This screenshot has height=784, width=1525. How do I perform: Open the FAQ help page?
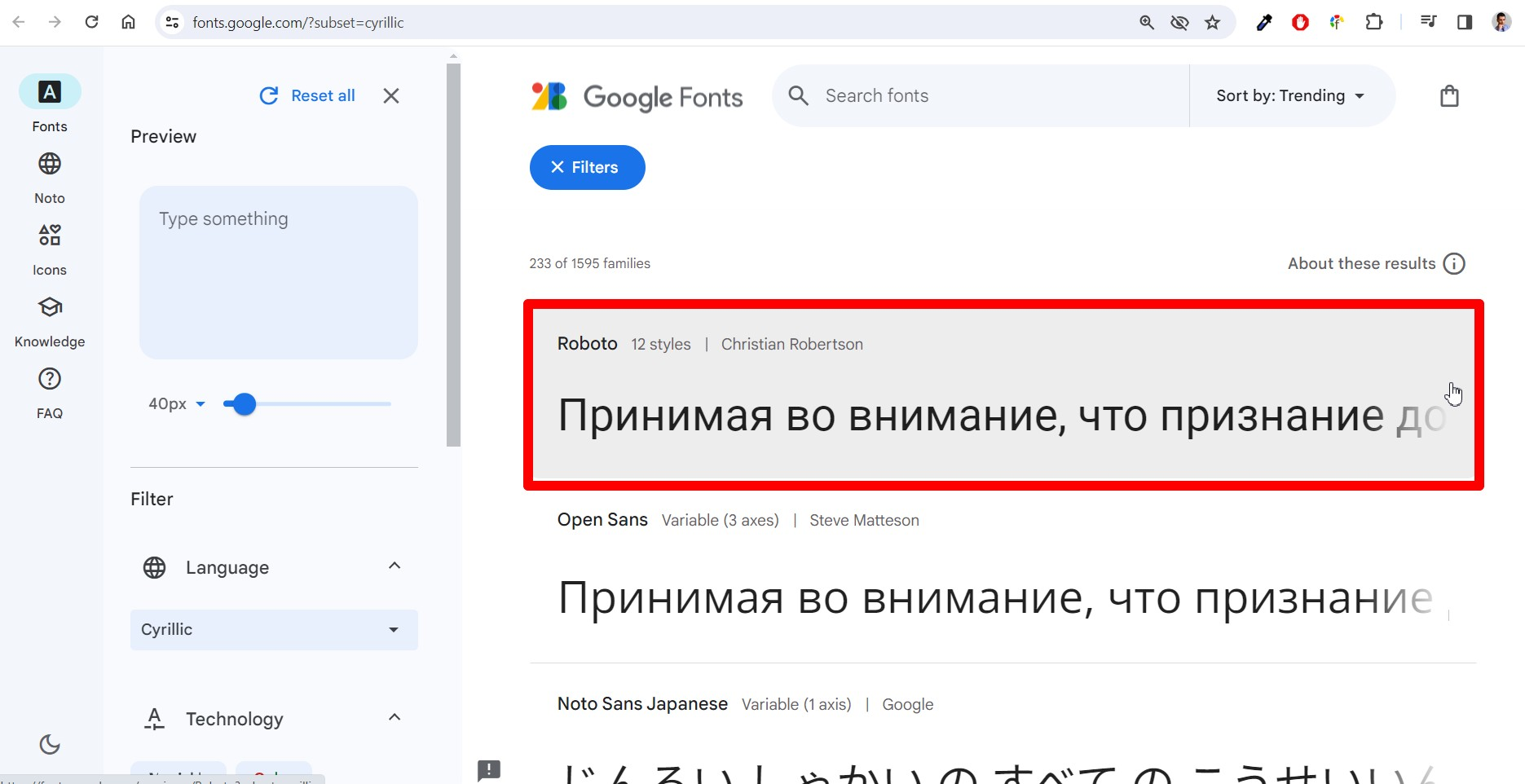coord(50,394)
